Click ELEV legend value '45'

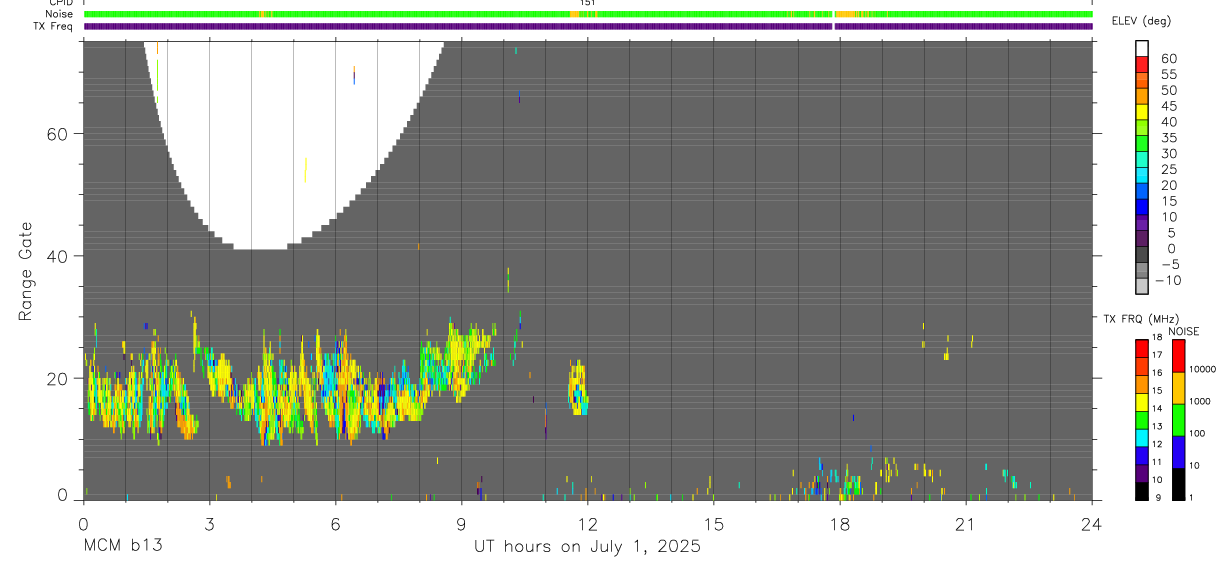[1168, 106]
